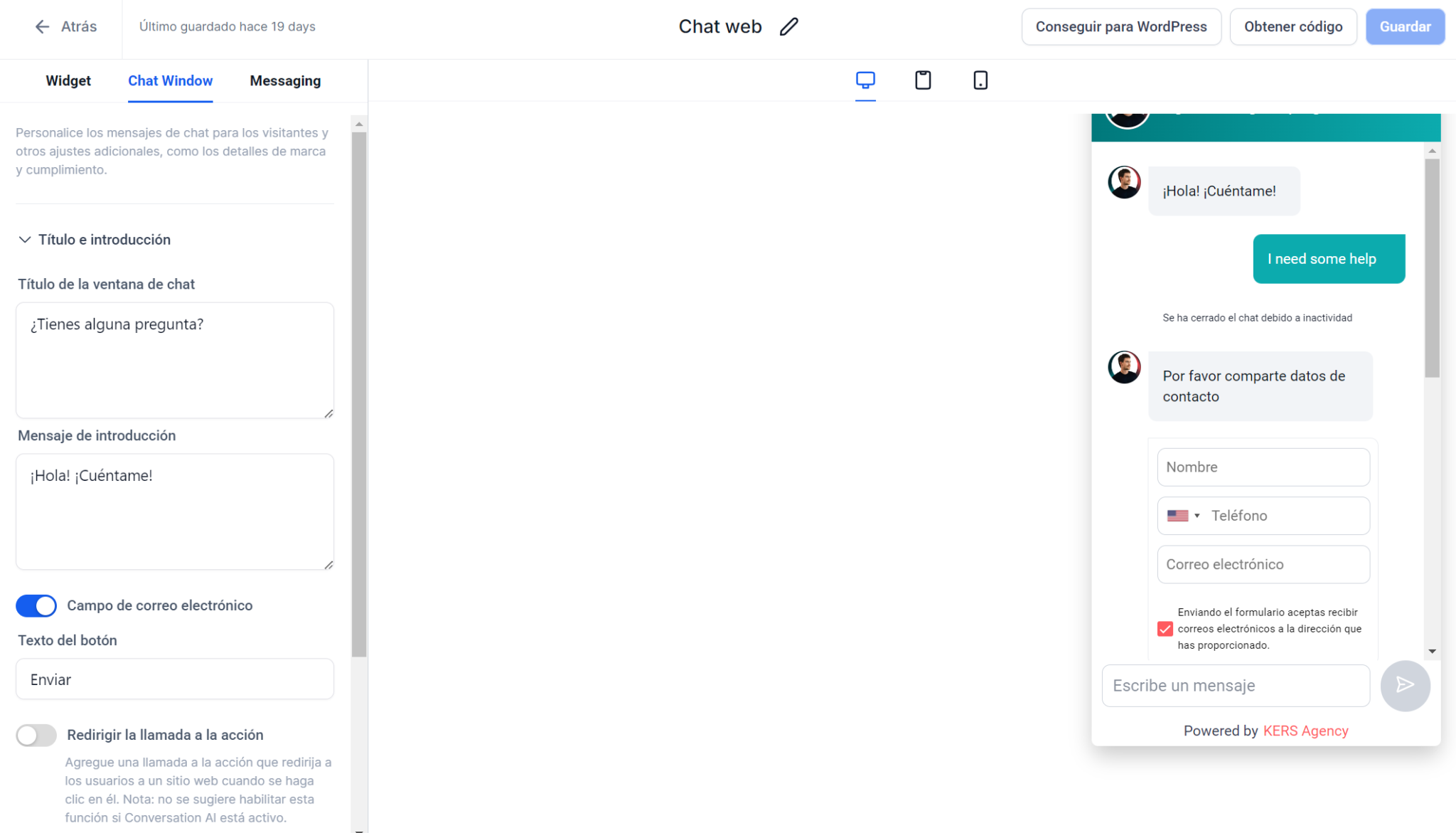
Task: Click the Correo electrónico field in preview
Action: (x=1263, y=564)
